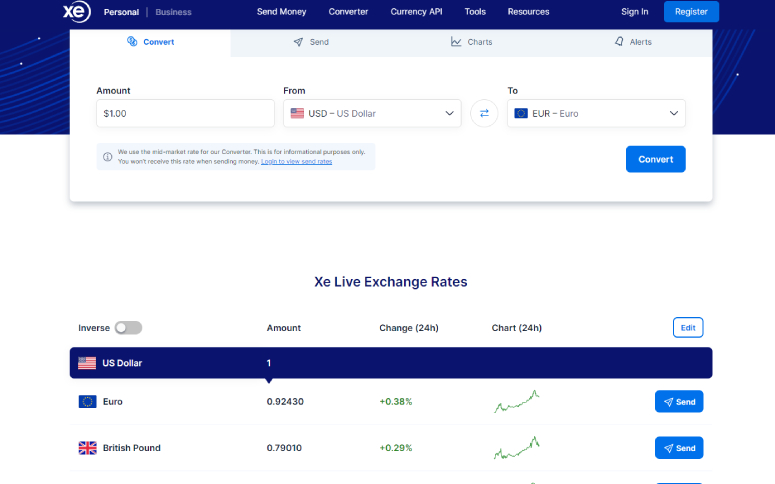Open the Tools menu
775x484 pixels.
[x=475, y=11]
